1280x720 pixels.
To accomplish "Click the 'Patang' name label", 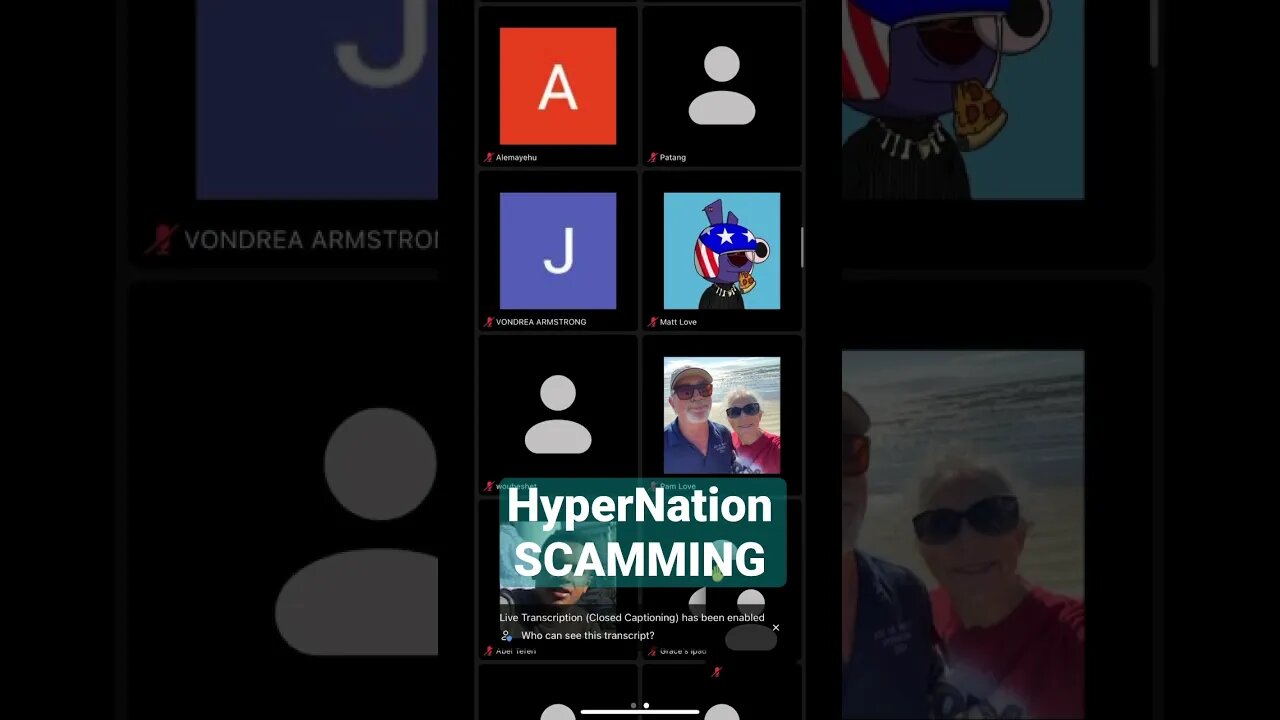I will (x=673, y=157).
